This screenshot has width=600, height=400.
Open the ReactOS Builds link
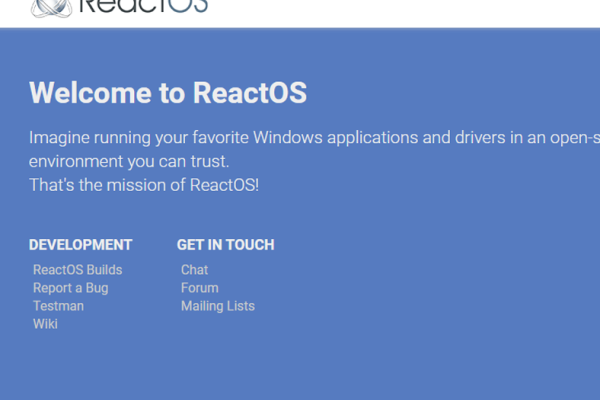coord(77,270)
